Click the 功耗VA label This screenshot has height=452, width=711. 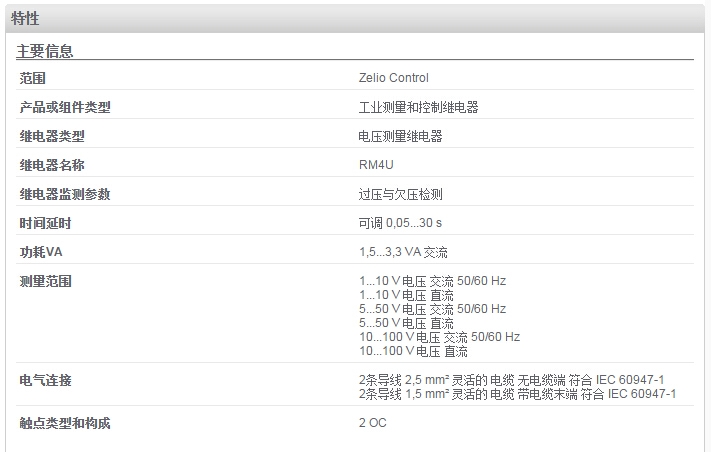pos(40,252)
